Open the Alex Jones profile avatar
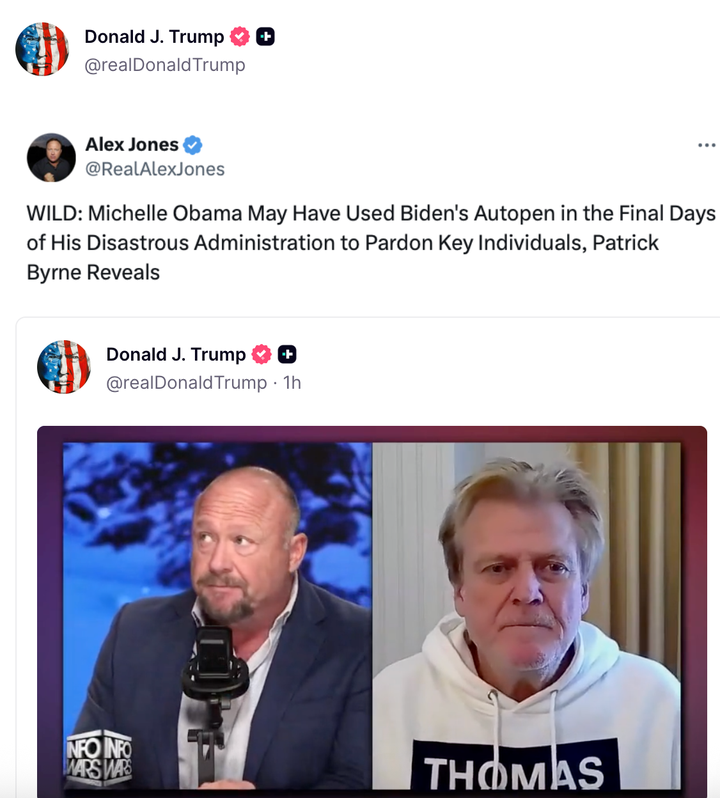This screenshot has width=720, height=798. coord(51,157)
